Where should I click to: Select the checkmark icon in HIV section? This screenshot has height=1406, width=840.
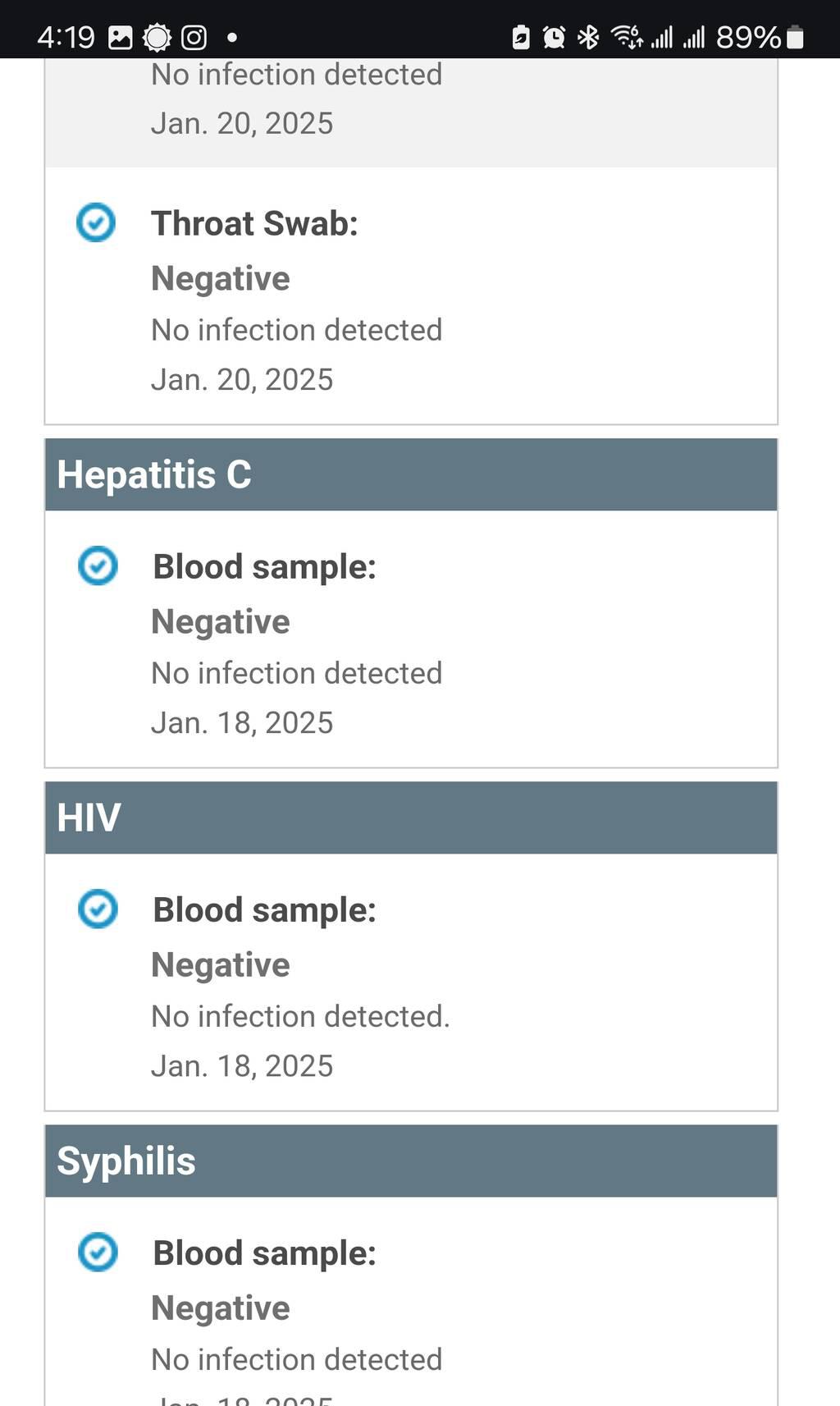click(98, 909)
